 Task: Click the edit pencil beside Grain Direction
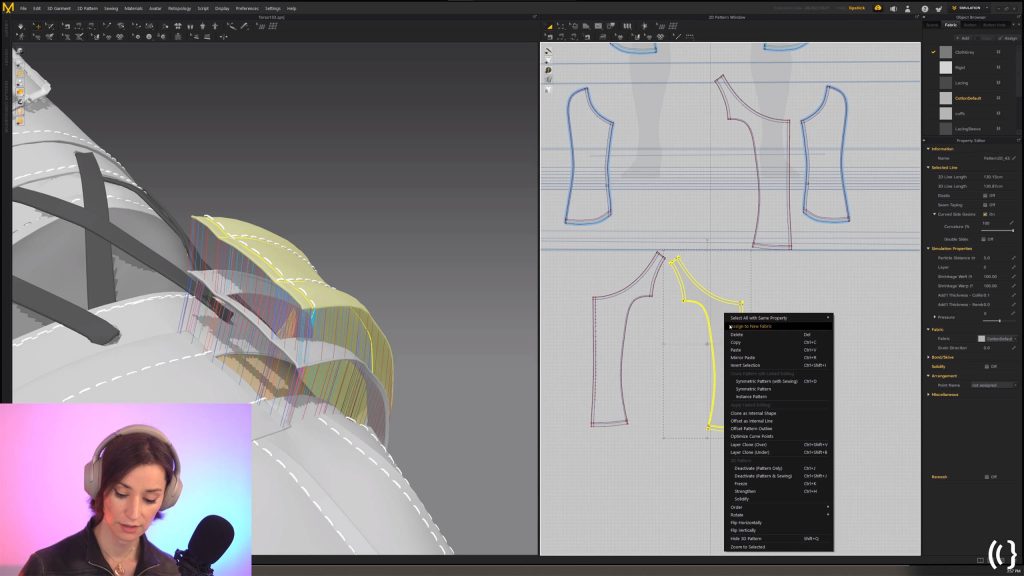pyautogui.click(x=1014, y=347)
